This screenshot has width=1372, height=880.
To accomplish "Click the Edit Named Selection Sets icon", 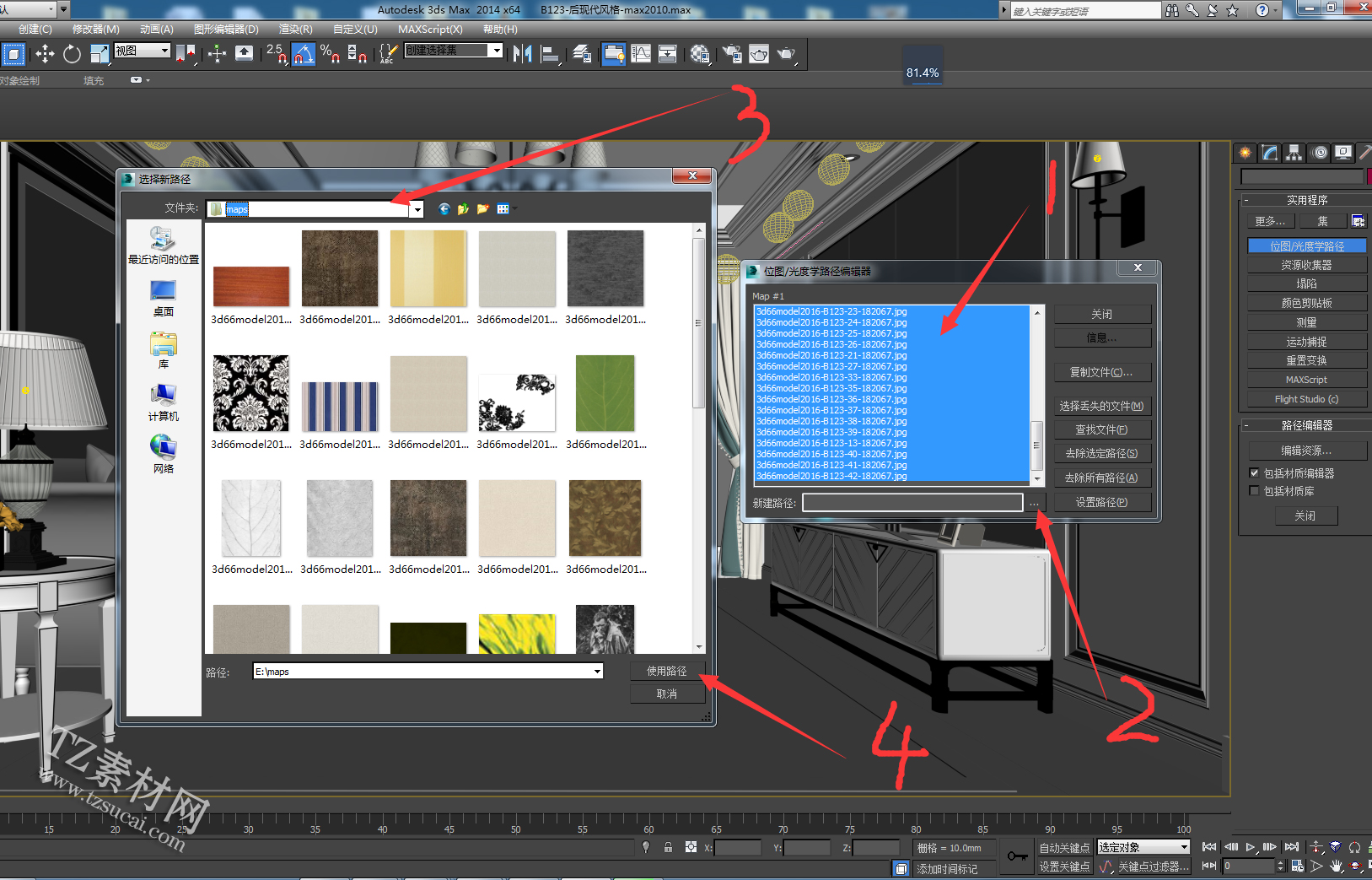I will click(387, 54).
